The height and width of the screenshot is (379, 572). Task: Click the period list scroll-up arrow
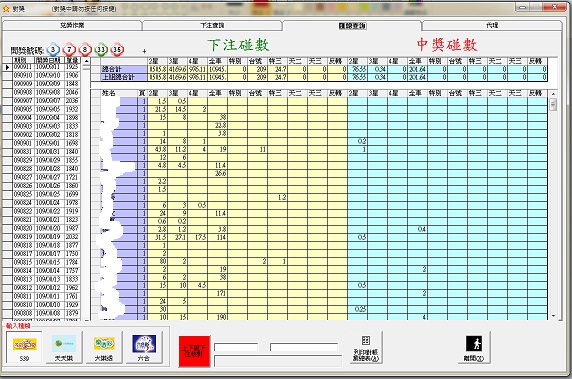(86, 61)
